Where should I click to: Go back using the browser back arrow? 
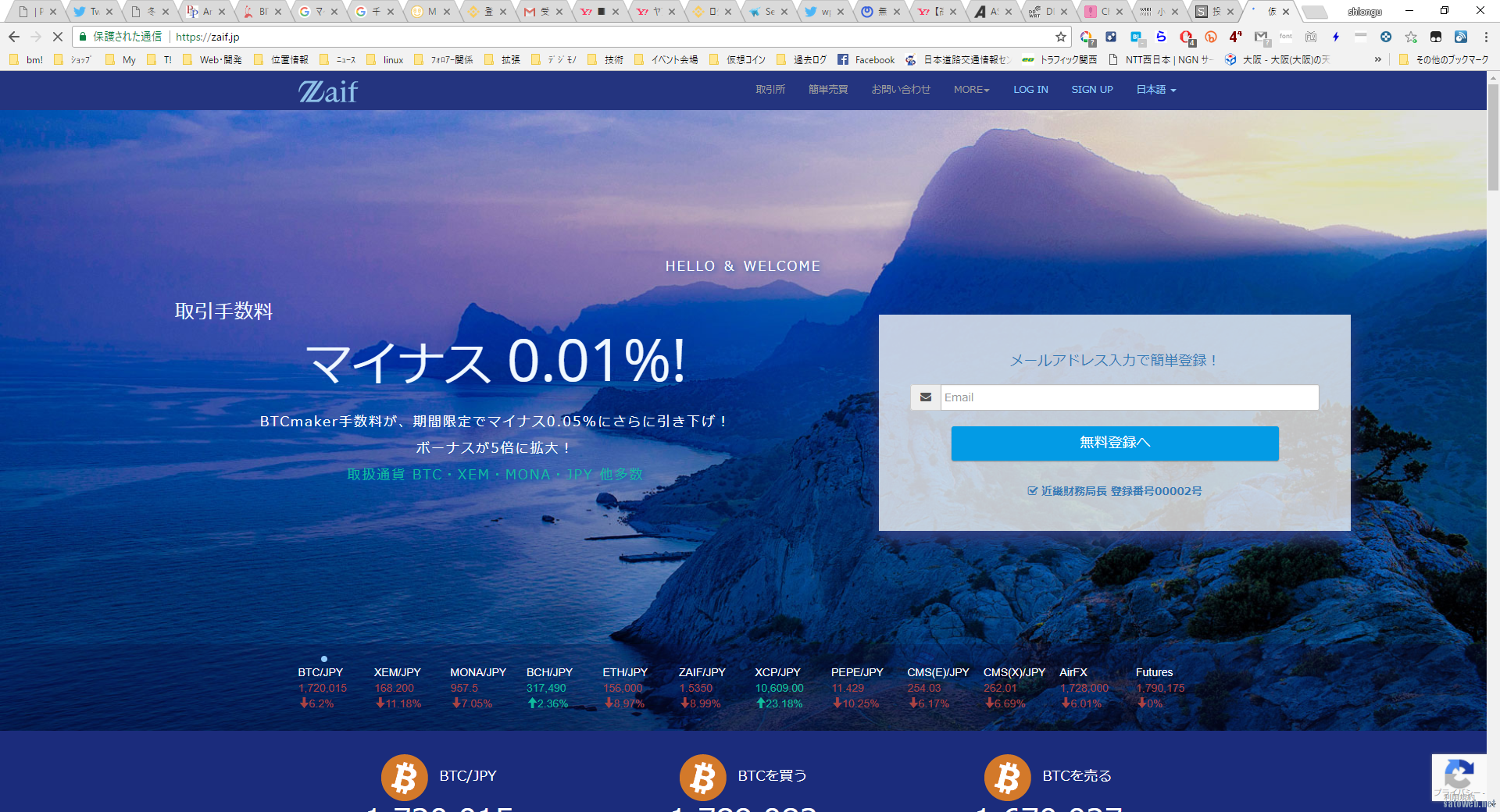pos(14,37)
